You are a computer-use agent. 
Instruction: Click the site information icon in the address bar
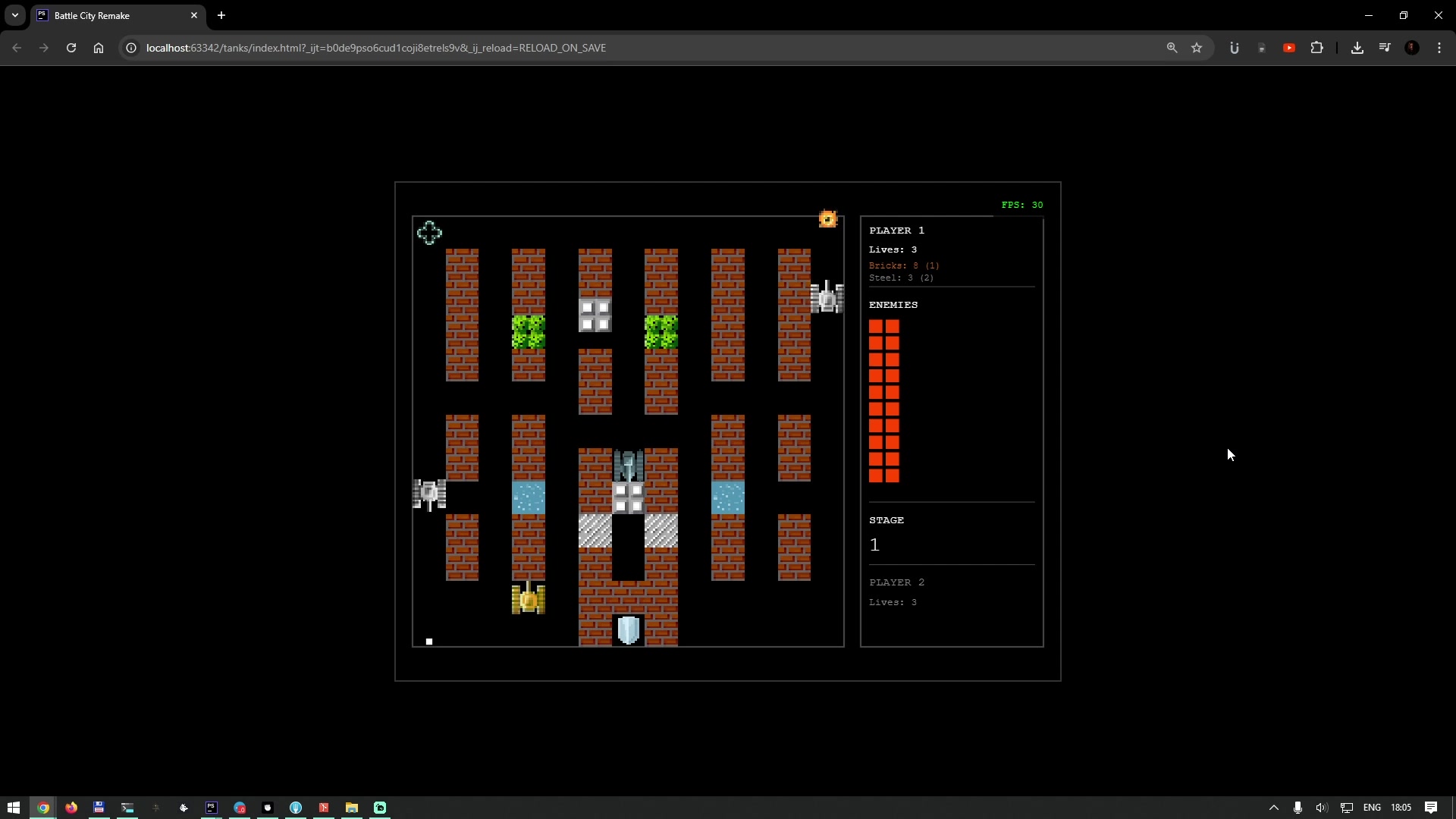point(130,47)
